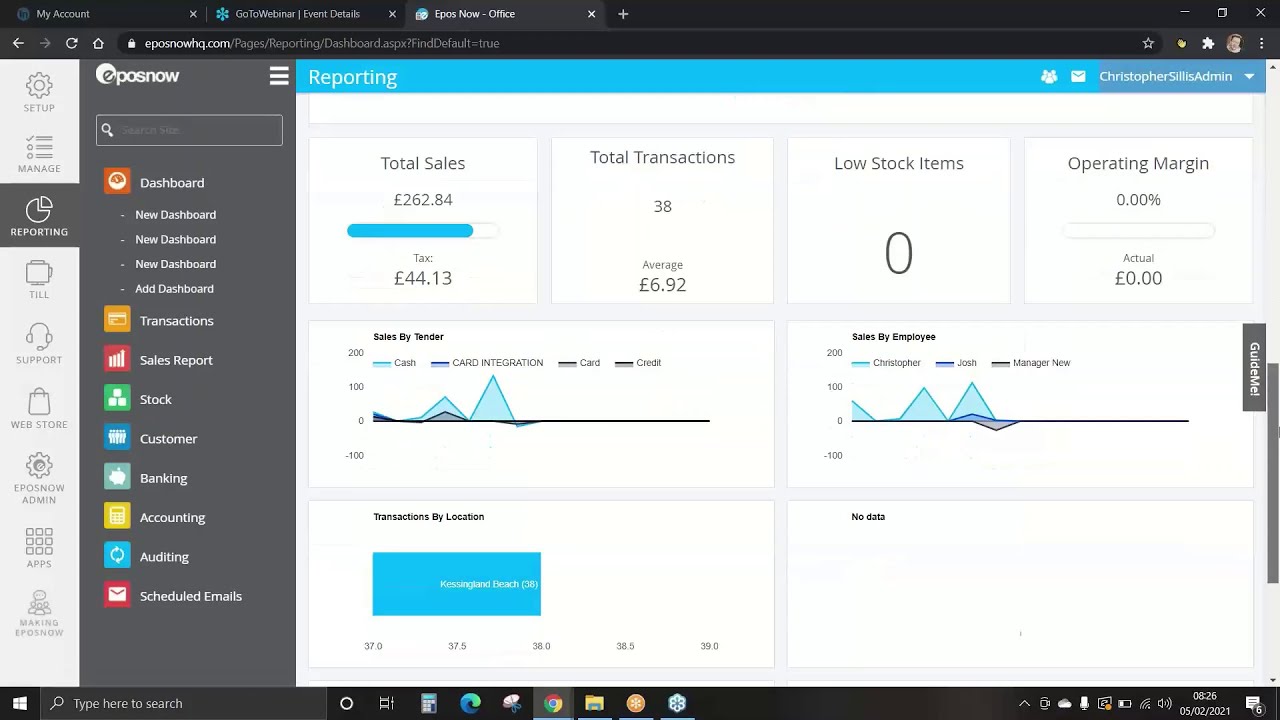The height and width of the screenshot is (720, 1280).
Task: Toggle the Josh legend series
Action: pos(956,363)
